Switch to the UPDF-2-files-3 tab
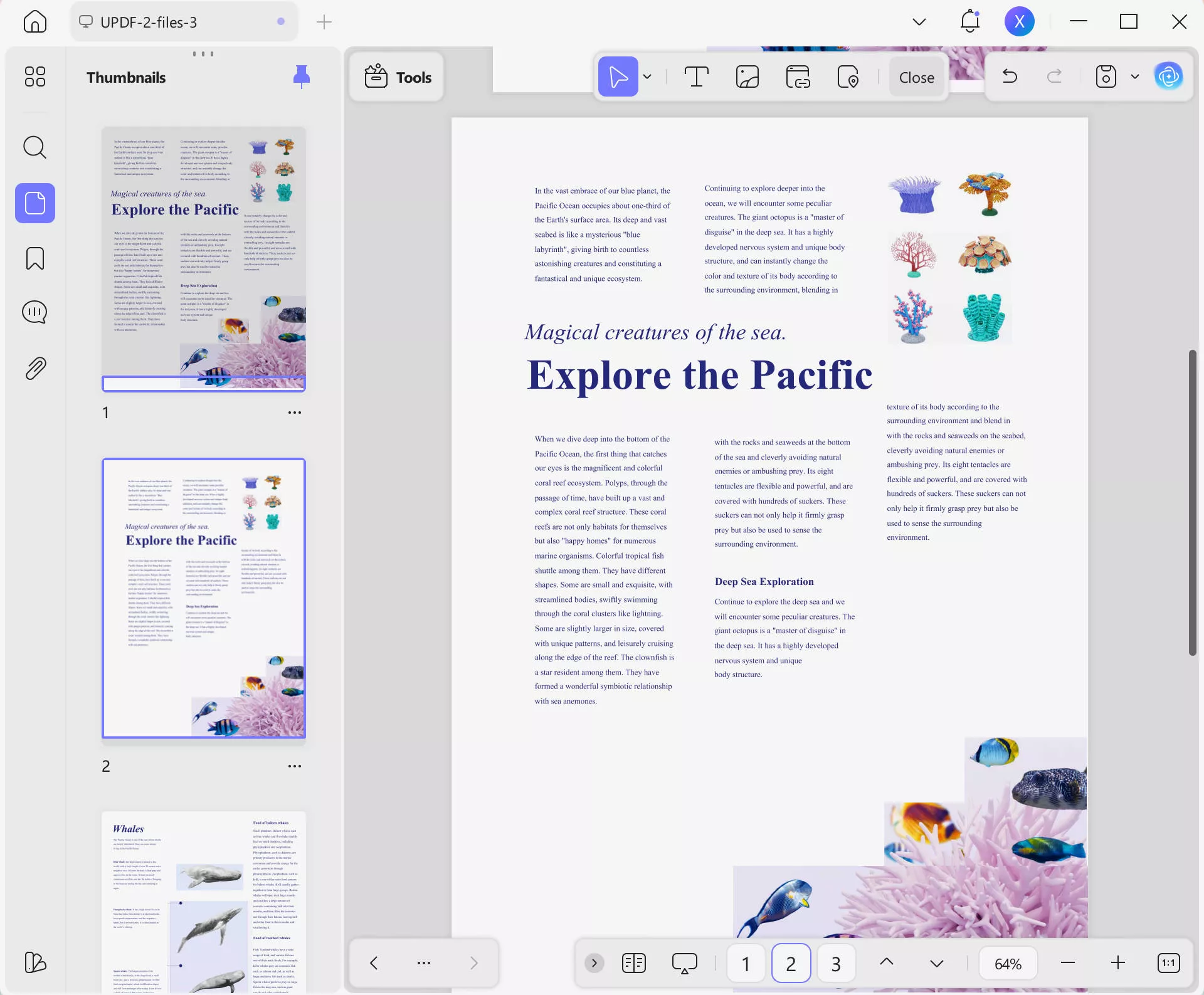Screen dimensions: 1204x995 pos(149,22)
